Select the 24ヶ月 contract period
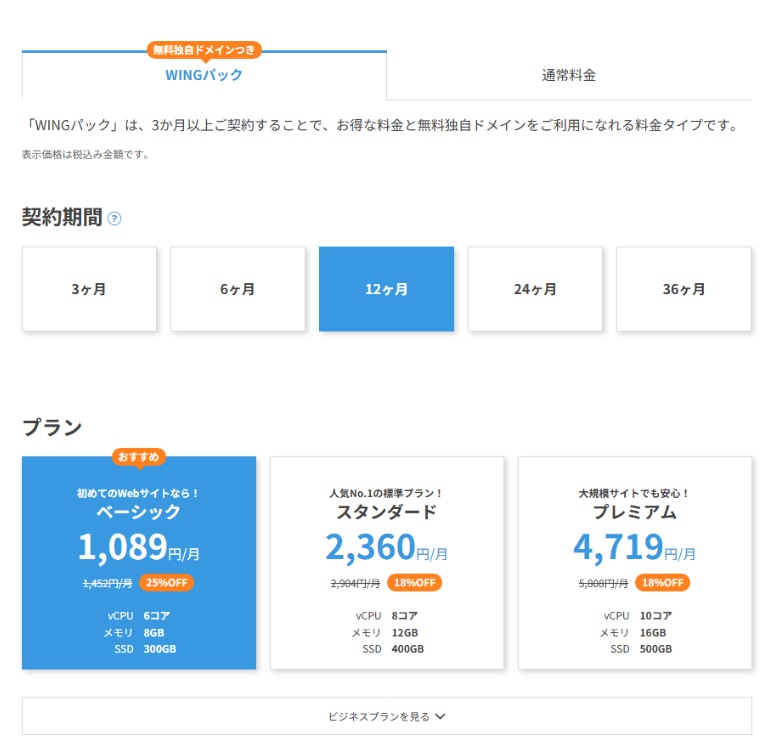 pyautogui.click(x=535, y=289)
